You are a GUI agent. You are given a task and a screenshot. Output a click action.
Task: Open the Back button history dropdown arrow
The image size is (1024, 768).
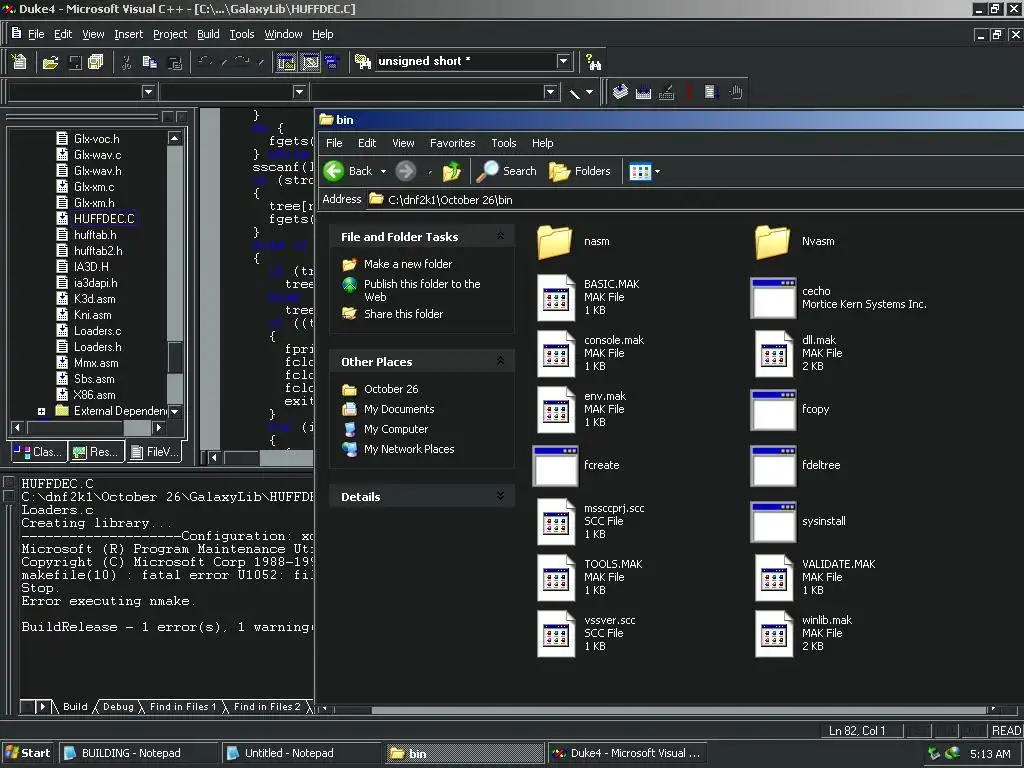383,172
